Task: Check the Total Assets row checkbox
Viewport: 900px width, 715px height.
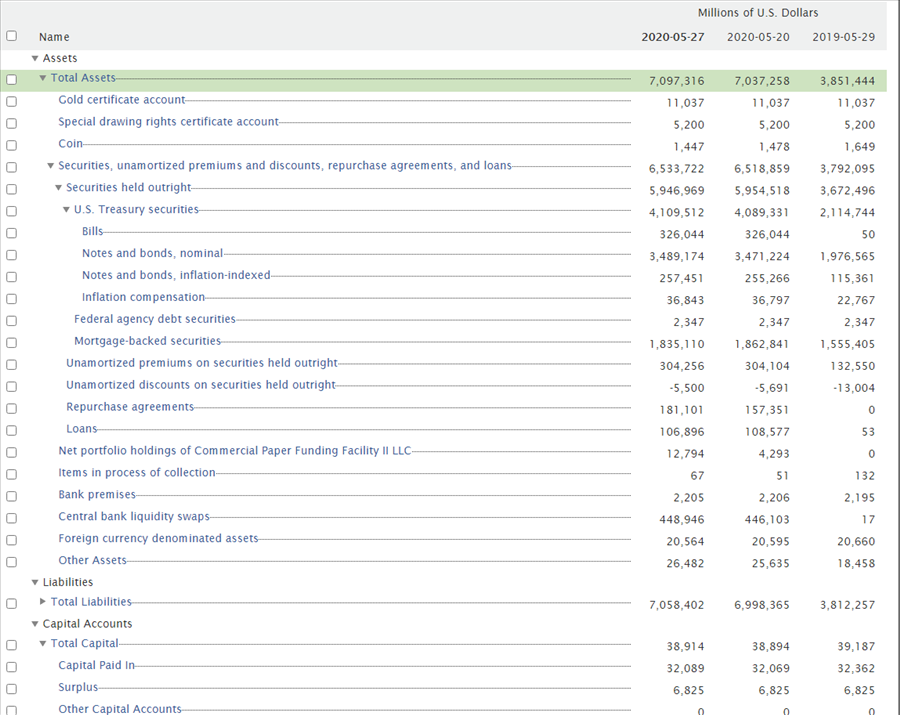Action: (x=11, y=80)
